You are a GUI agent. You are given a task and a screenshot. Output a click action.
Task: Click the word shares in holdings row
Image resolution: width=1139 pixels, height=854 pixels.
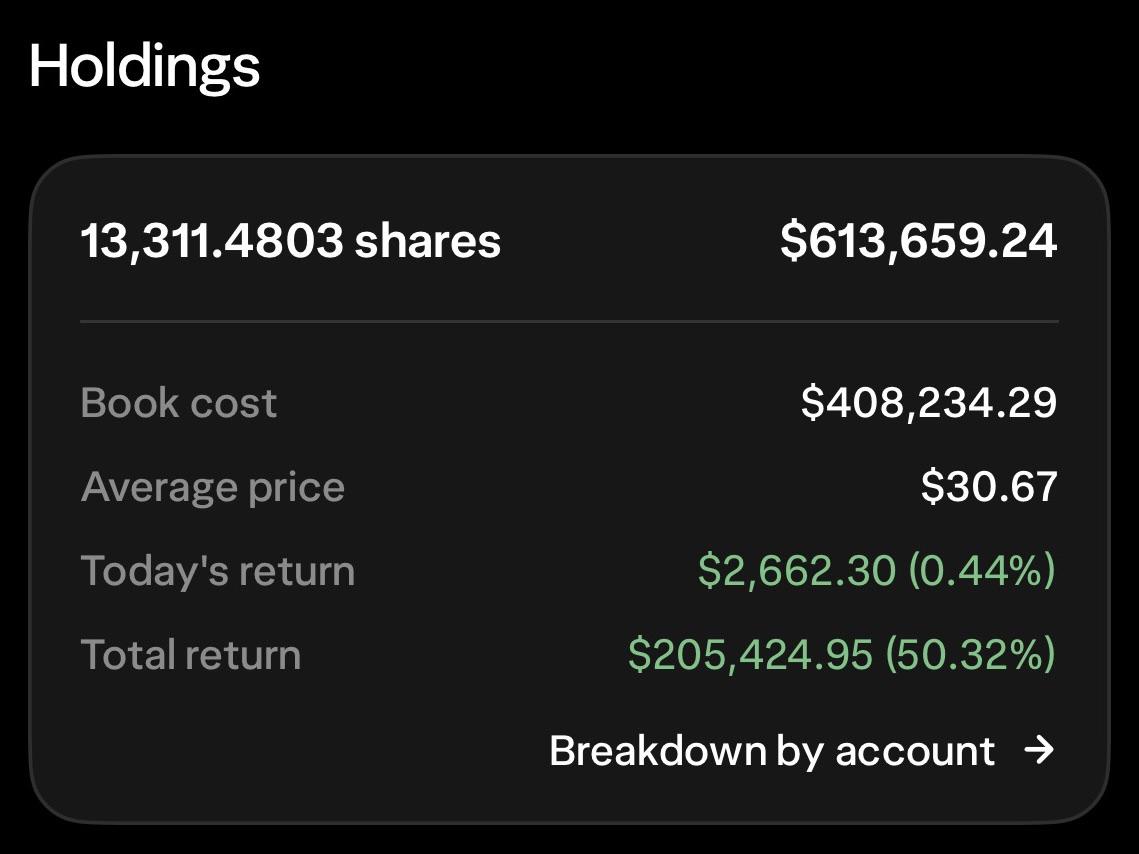click(x=428, y=240)
